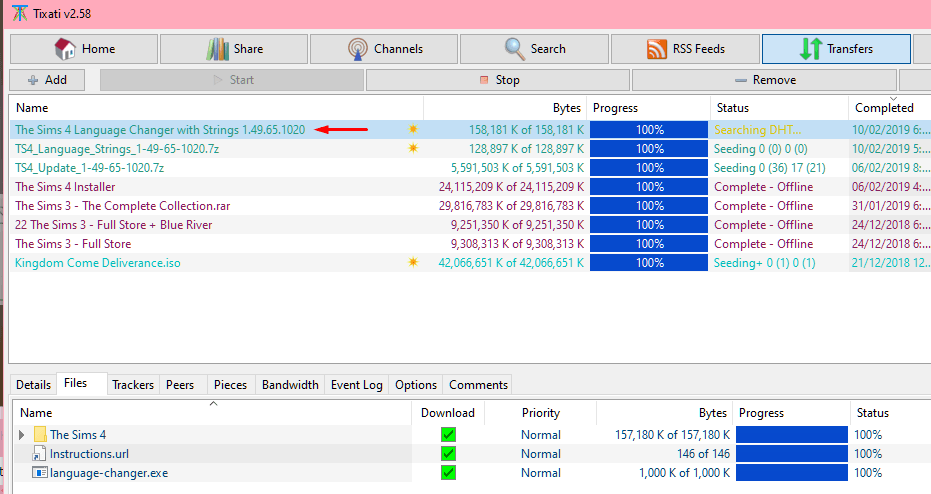Open the Share section

coord(234,49)
